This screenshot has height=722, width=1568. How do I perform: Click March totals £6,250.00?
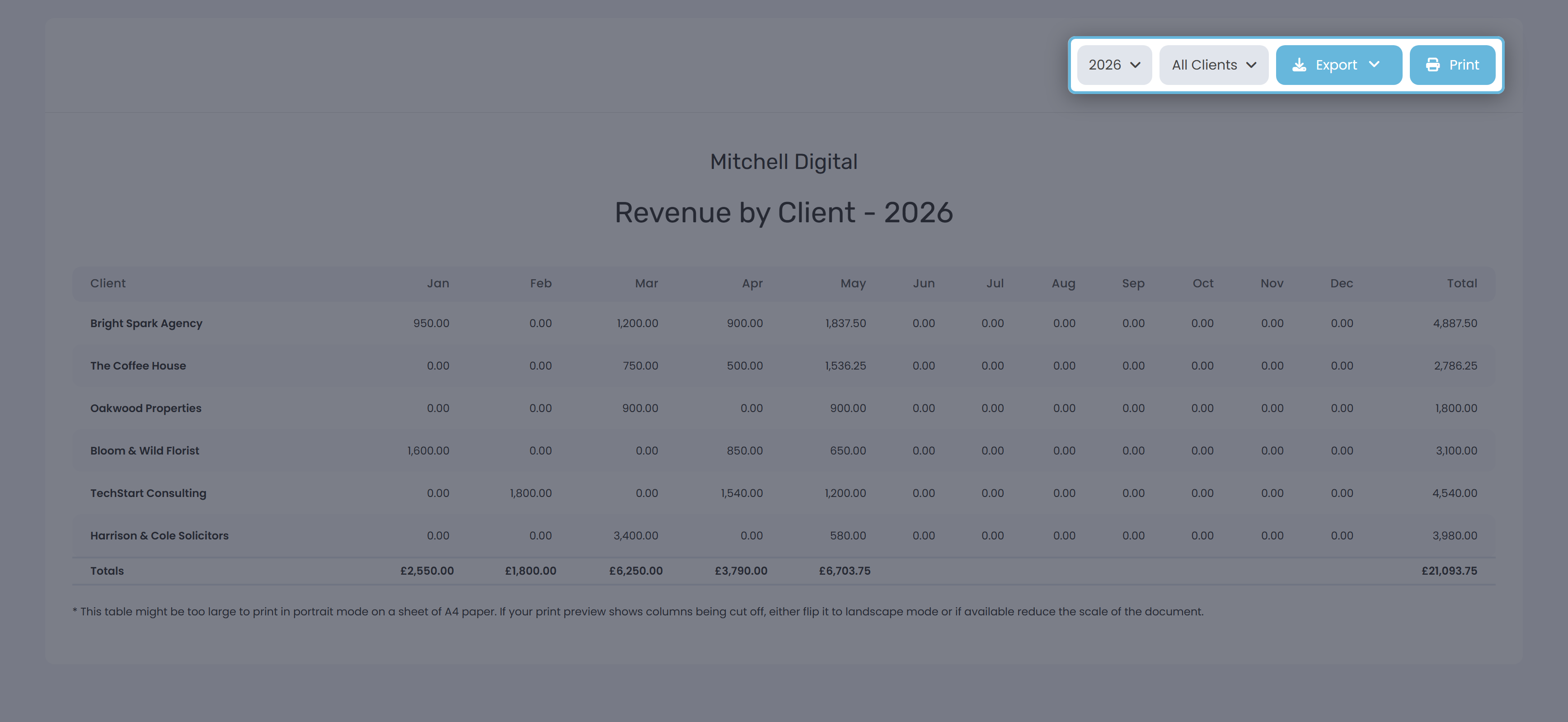point(635,571)
